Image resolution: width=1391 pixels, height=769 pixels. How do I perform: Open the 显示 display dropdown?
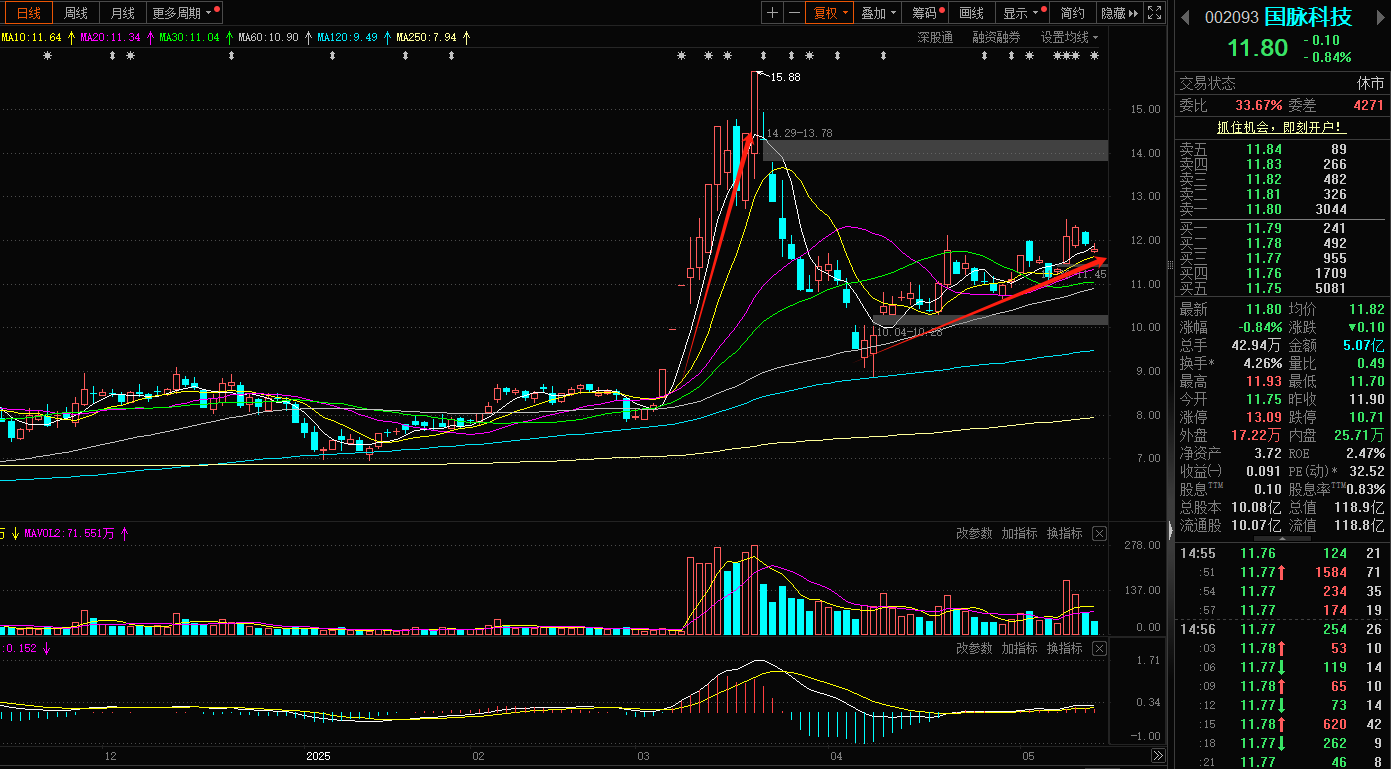[x=1022, y=13]
